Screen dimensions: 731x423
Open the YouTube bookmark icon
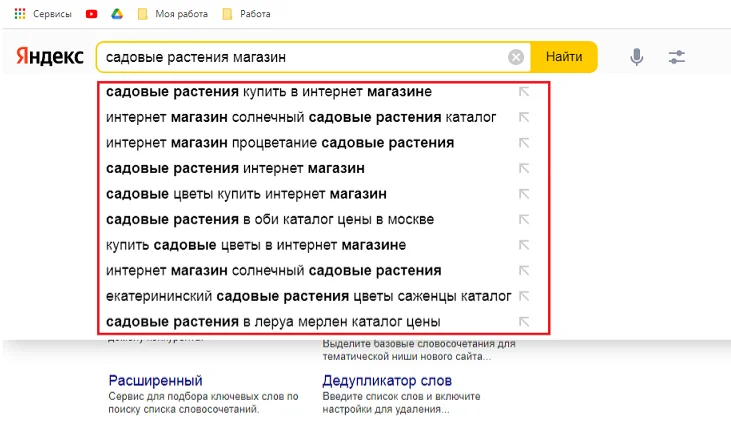91,14
